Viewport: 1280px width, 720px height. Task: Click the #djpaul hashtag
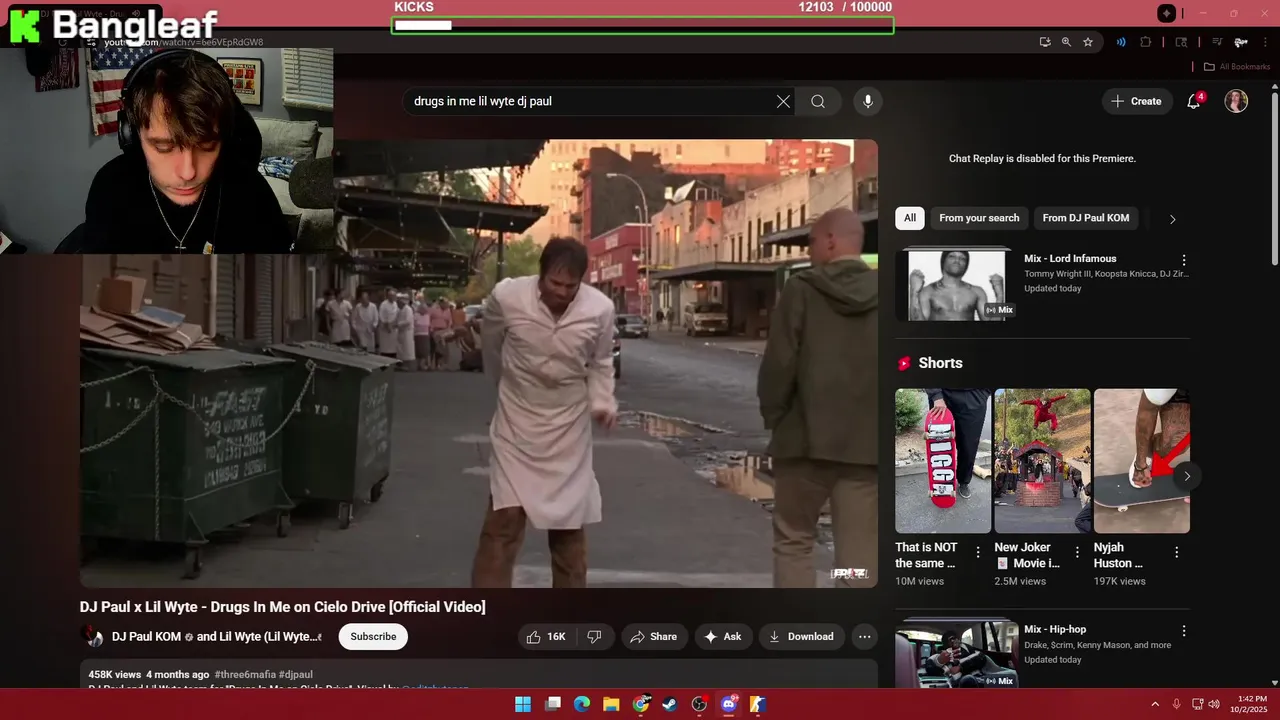[296, 675]
